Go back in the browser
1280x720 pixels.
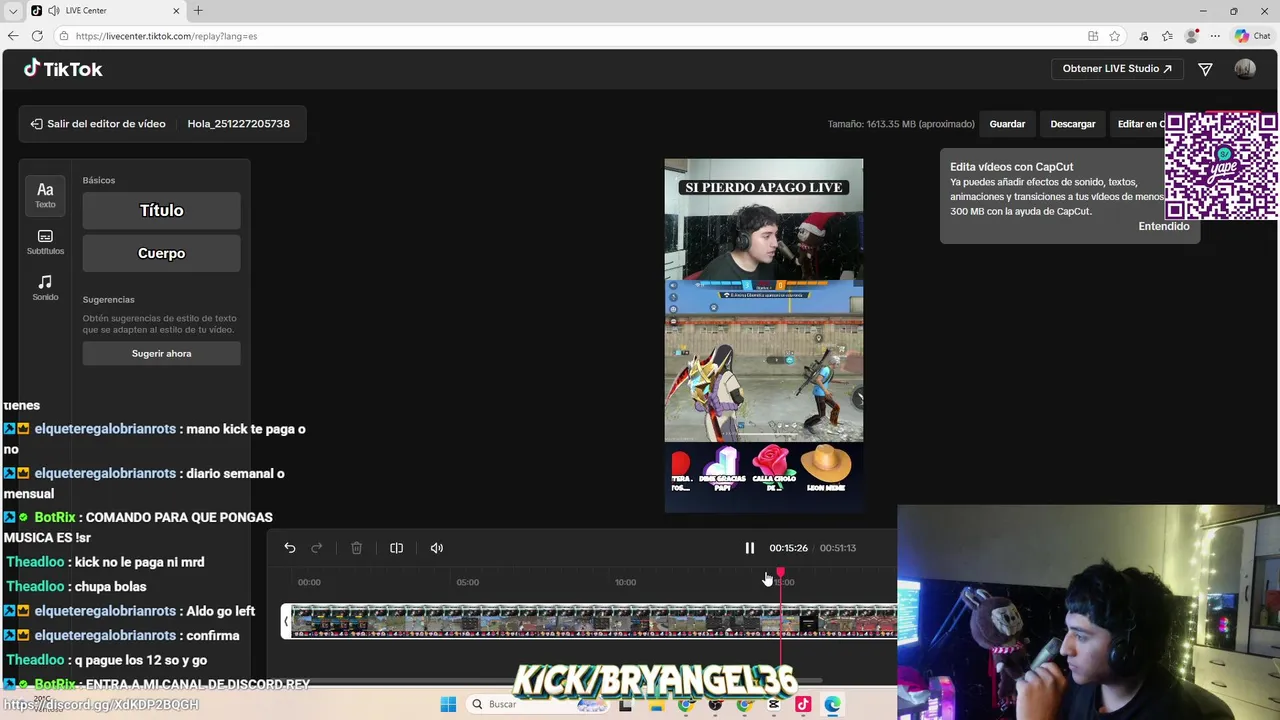[x=13, y=36]
